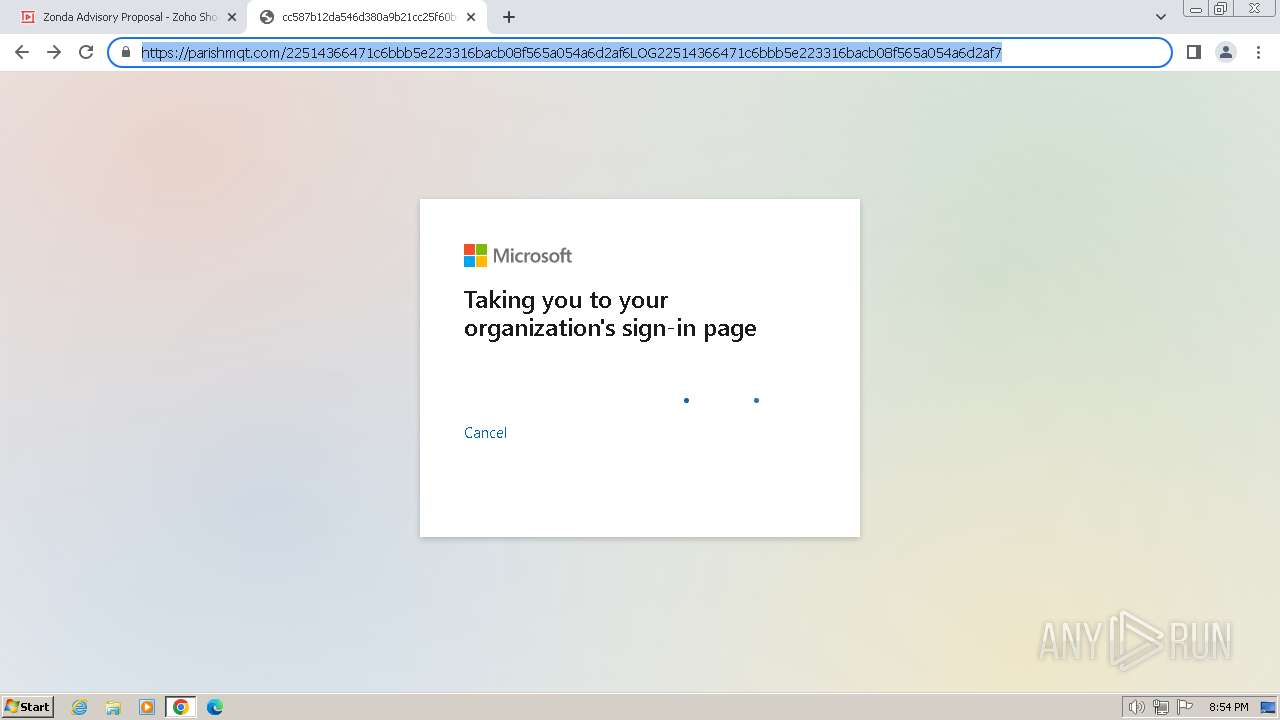The image size is (1280, 720).
Task: Go back to the previous page
Action: (x=22, y=52)
